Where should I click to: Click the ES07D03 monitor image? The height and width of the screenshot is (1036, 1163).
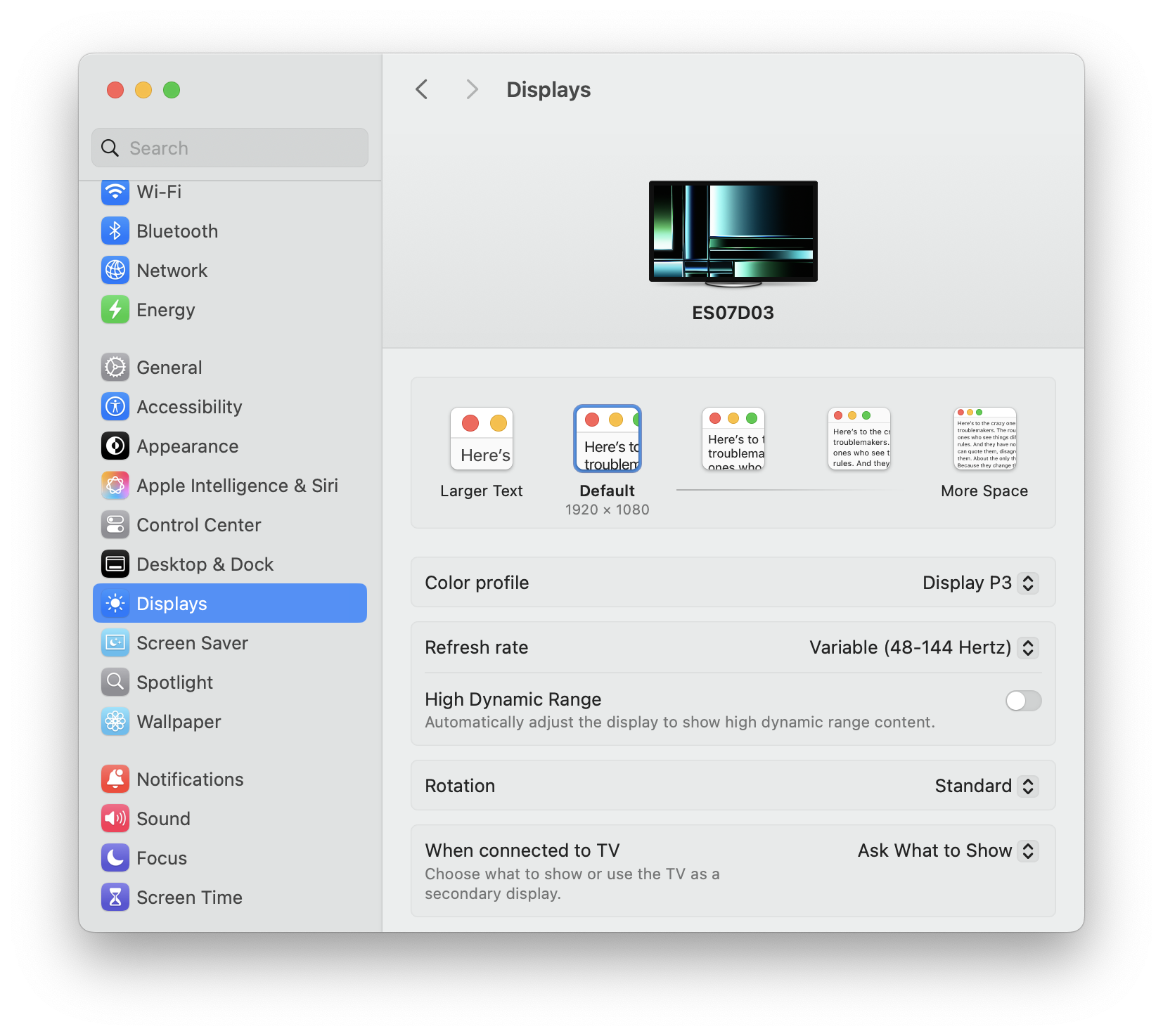[x=733, y=233]
